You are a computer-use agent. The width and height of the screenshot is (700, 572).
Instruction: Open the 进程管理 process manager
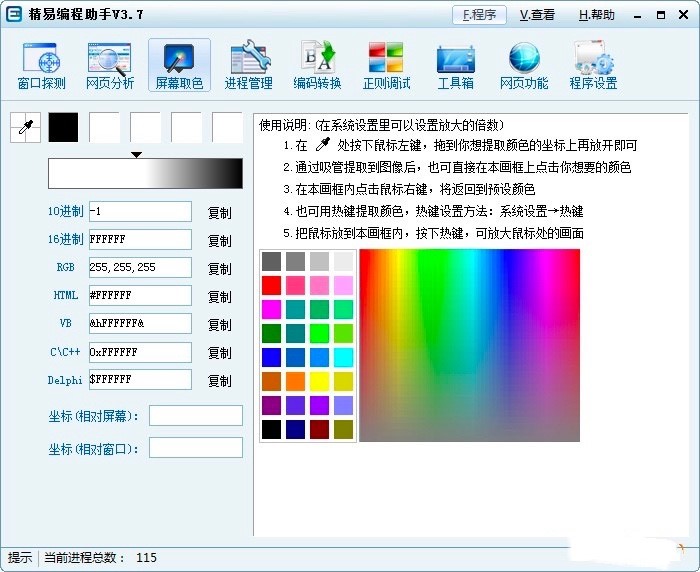[x=248, y=66]
